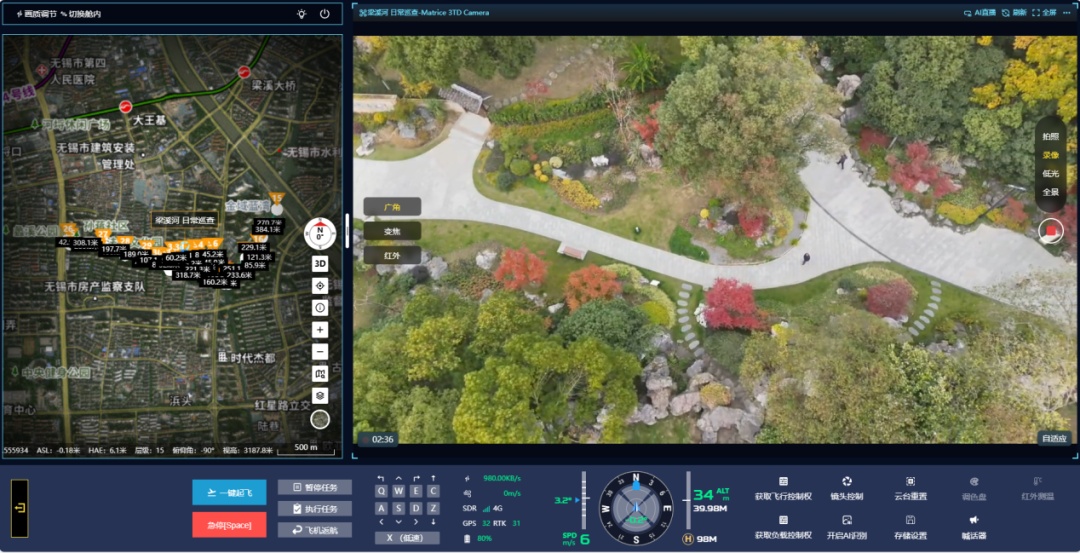Click 喊话器 loudspeaker icon
1080x553 pixels.
coord(974,520)
